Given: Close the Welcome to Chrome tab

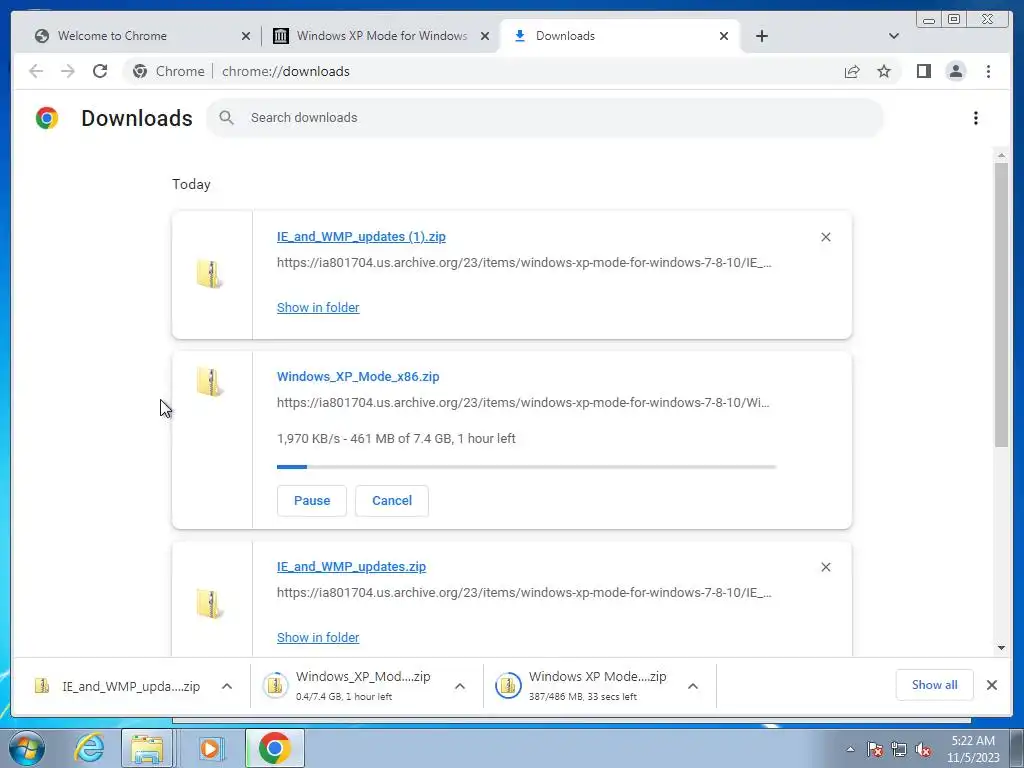Looking at the screenshot, I should pos(246,36).
